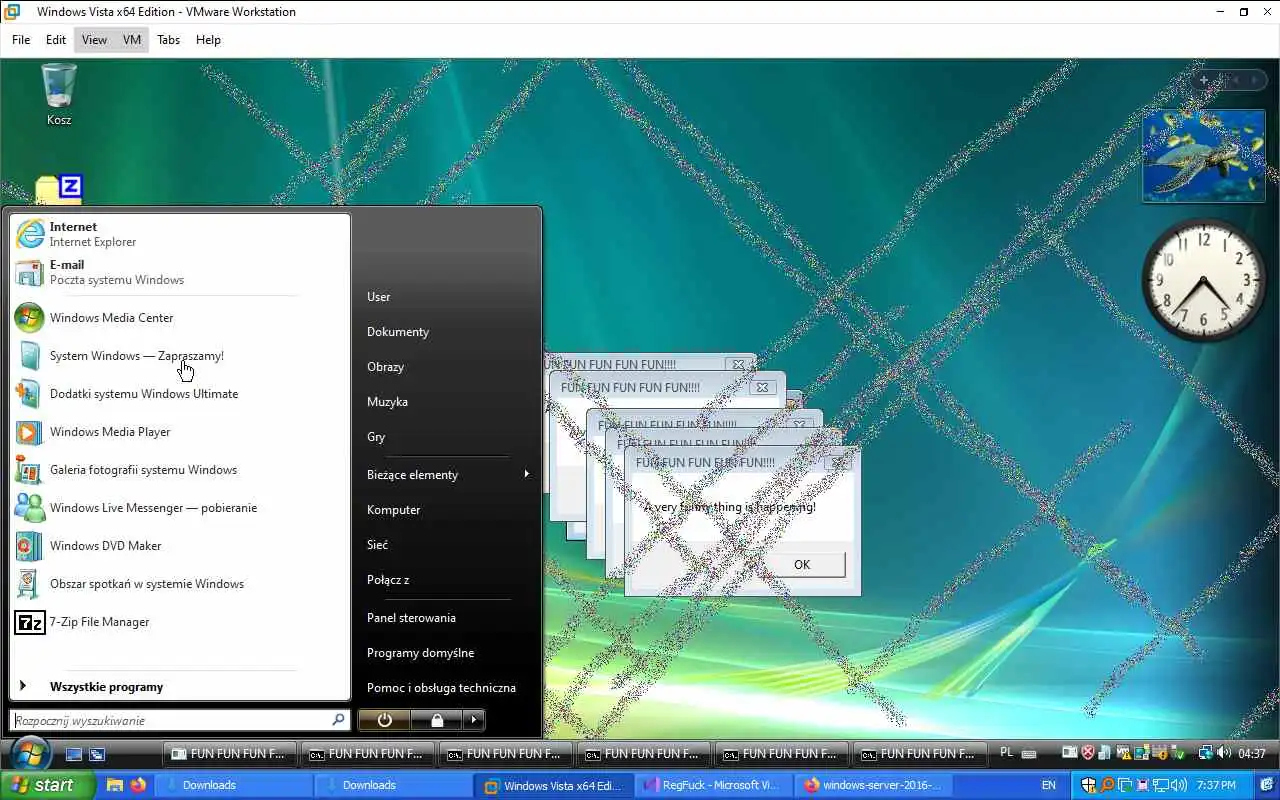This screenshot has height=800, width=1280.
Task: Click host clock showing 7:37 PM
Action: [1216, 785]
